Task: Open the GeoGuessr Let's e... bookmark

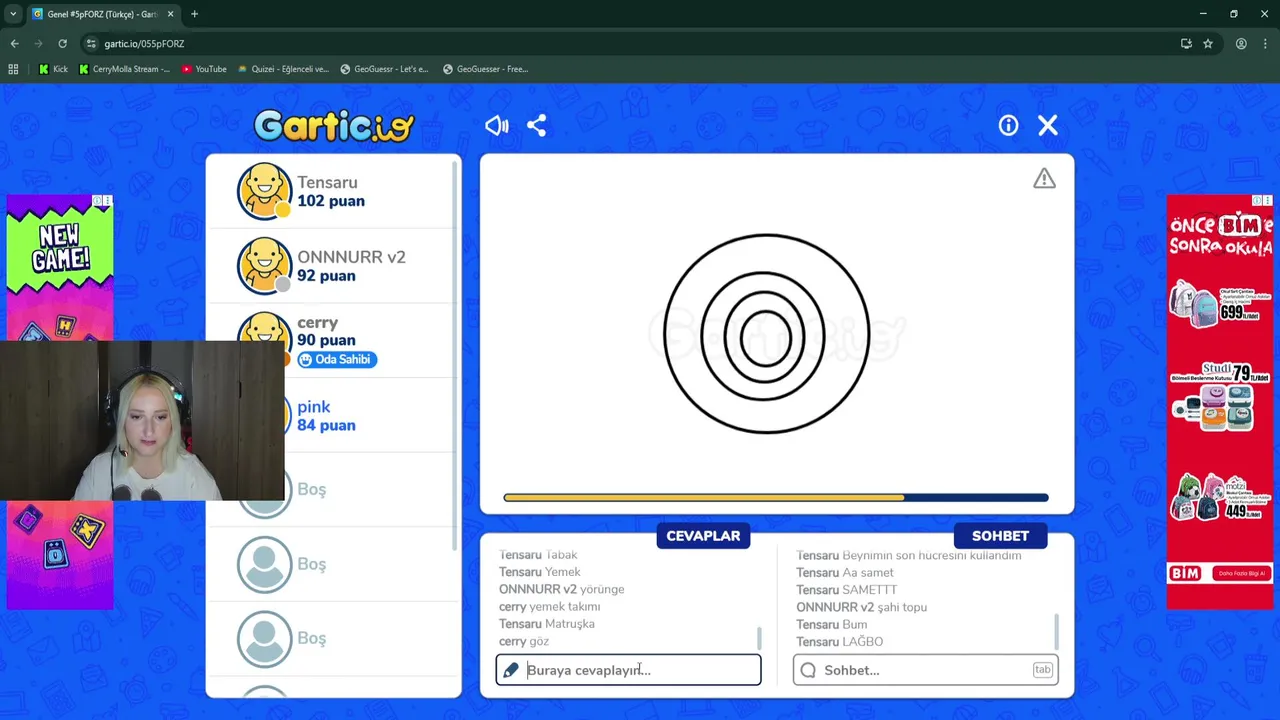Action: 384,69
